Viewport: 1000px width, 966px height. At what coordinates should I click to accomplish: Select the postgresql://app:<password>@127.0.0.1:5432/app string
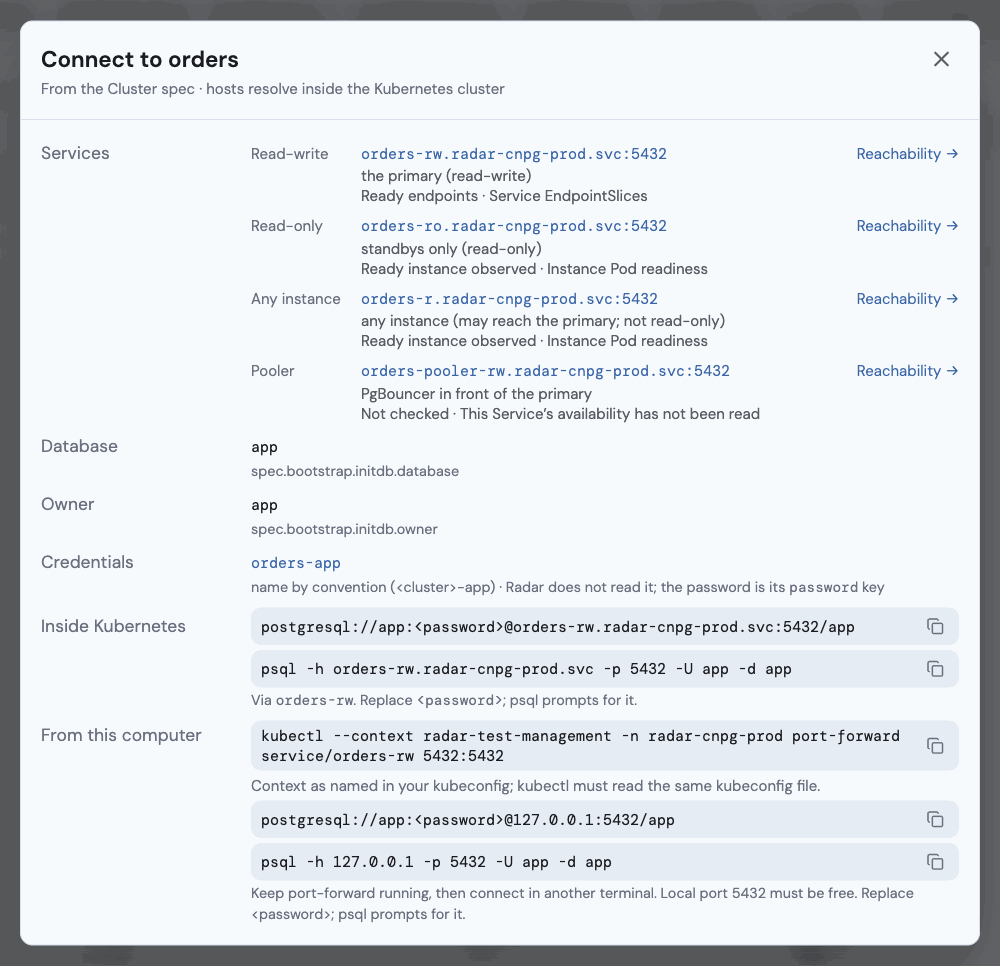point(467,819)
